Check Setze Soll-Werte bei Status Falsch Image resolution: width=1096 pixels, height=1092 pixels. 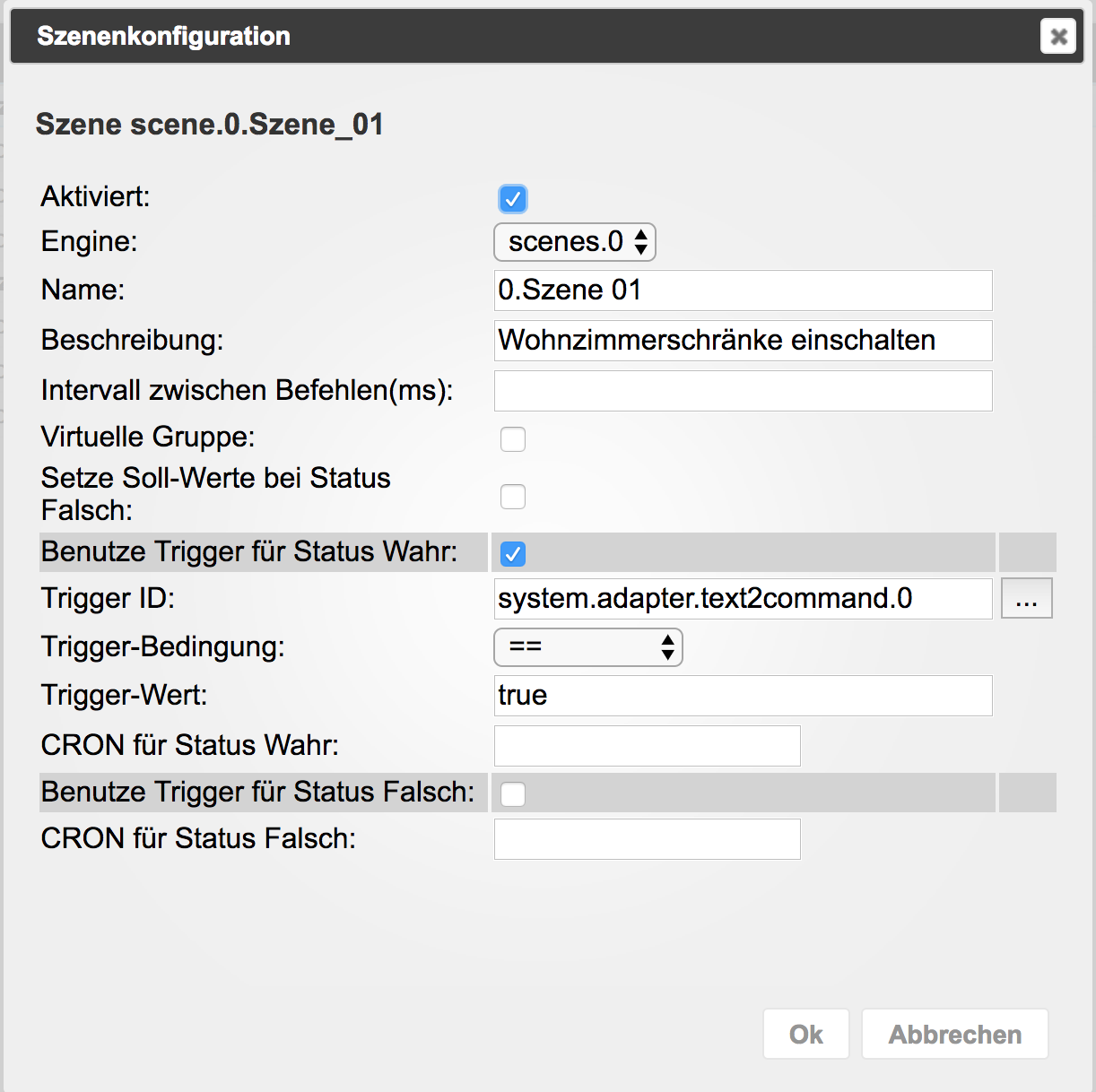(x=513, y=497)
